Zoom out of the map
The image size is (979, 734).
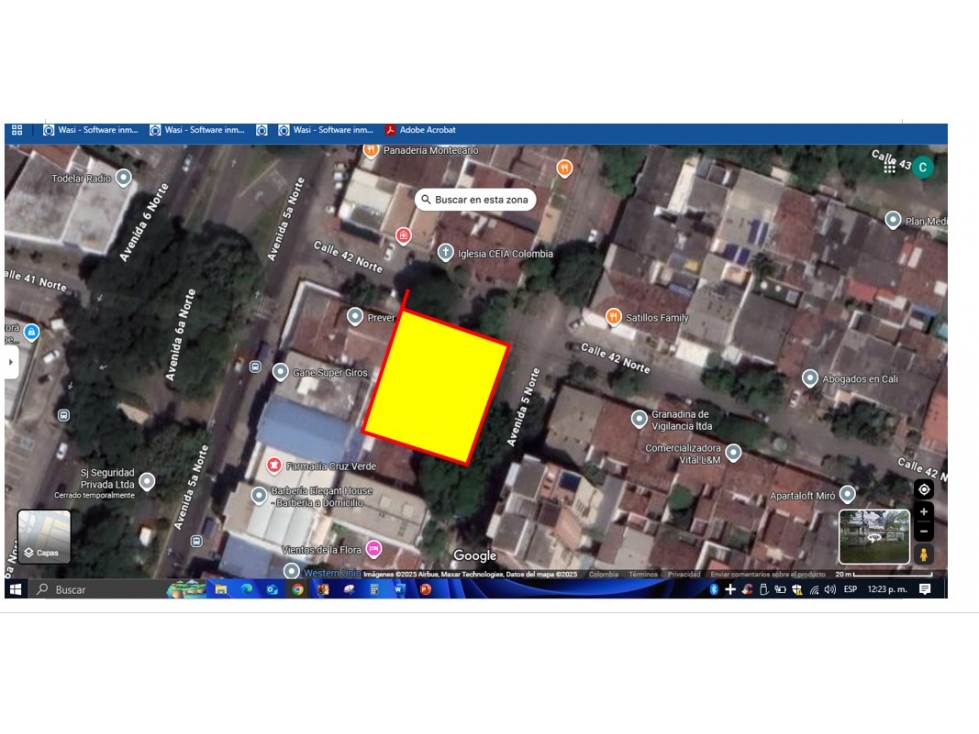tap(923, 532)
